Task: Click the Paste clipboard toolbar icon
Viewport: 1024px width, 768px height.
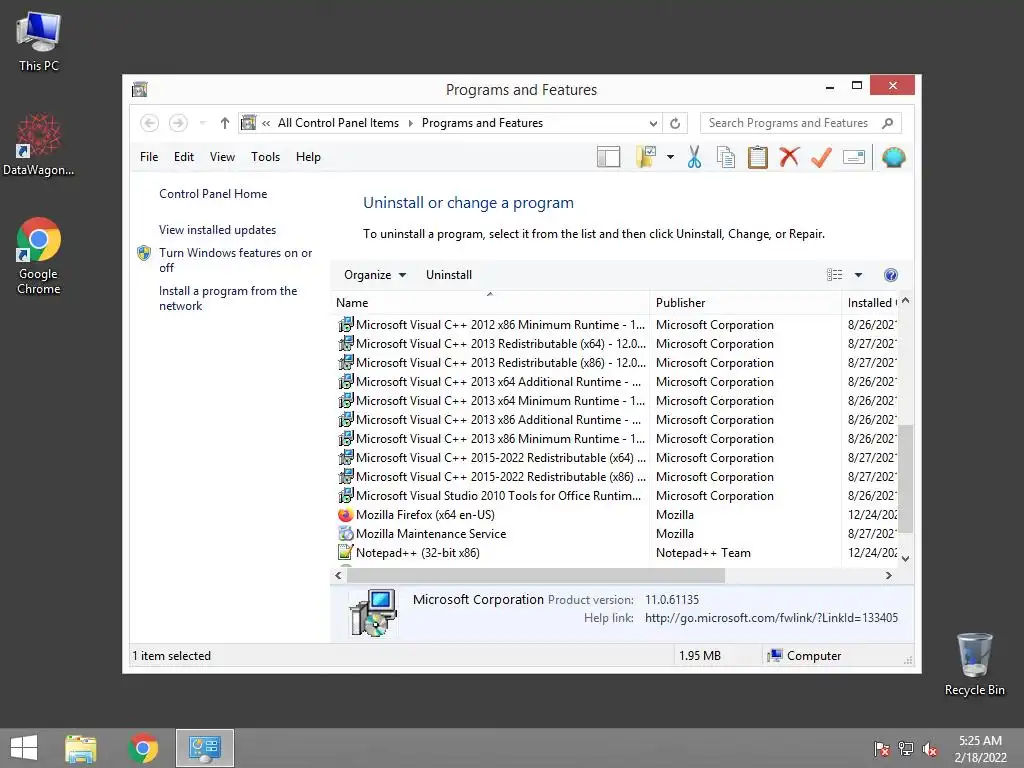Action: point(758,157)
